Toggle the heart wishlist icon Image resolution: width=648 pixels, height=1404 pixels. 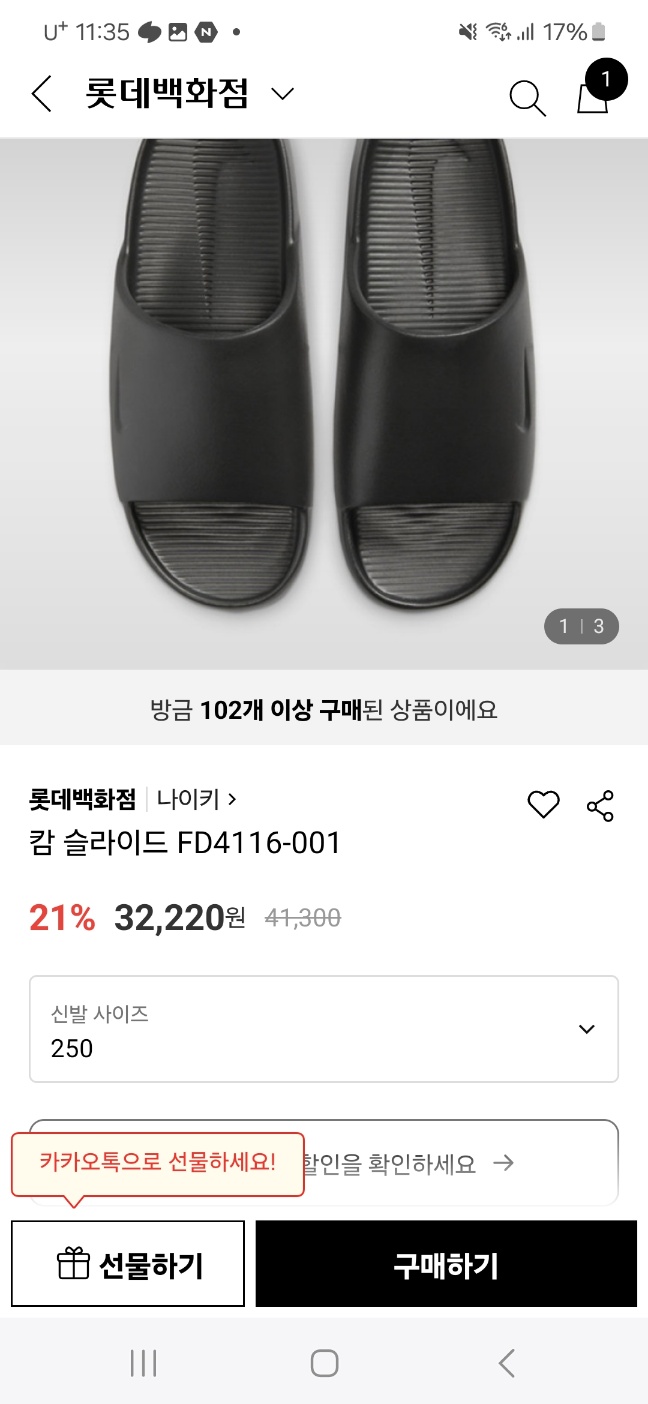(x=543, y=805)
